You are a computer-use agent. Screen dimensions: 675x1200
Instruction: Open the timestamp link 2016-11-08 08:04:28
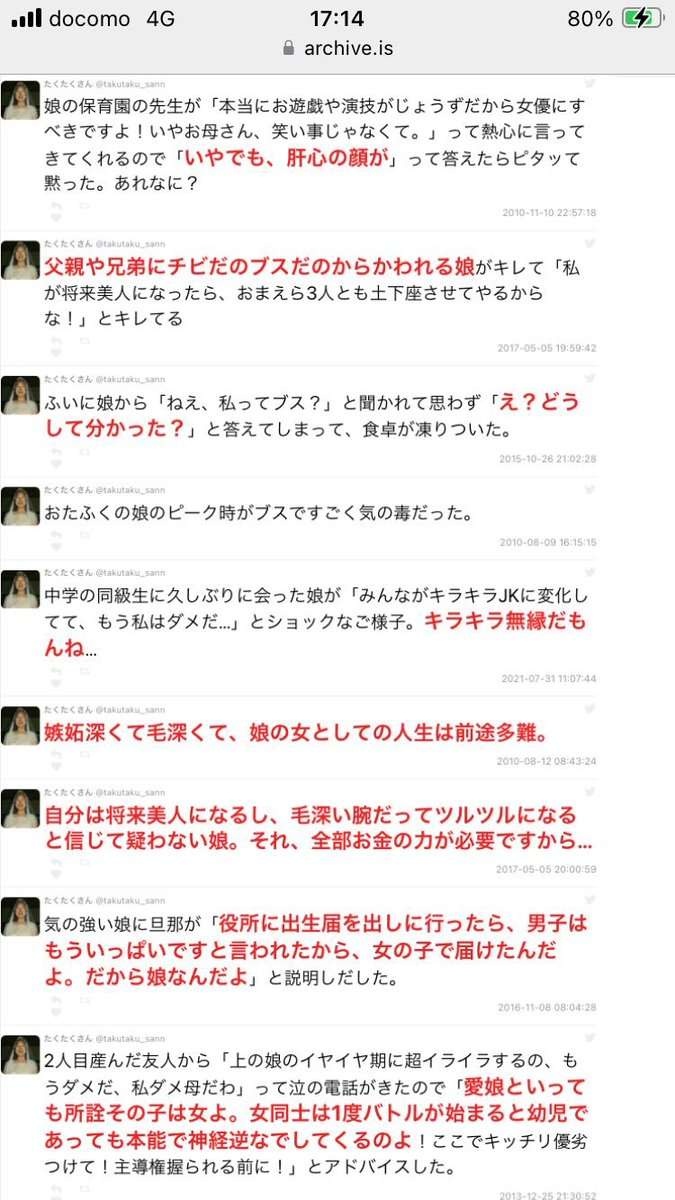(547, 1007)
